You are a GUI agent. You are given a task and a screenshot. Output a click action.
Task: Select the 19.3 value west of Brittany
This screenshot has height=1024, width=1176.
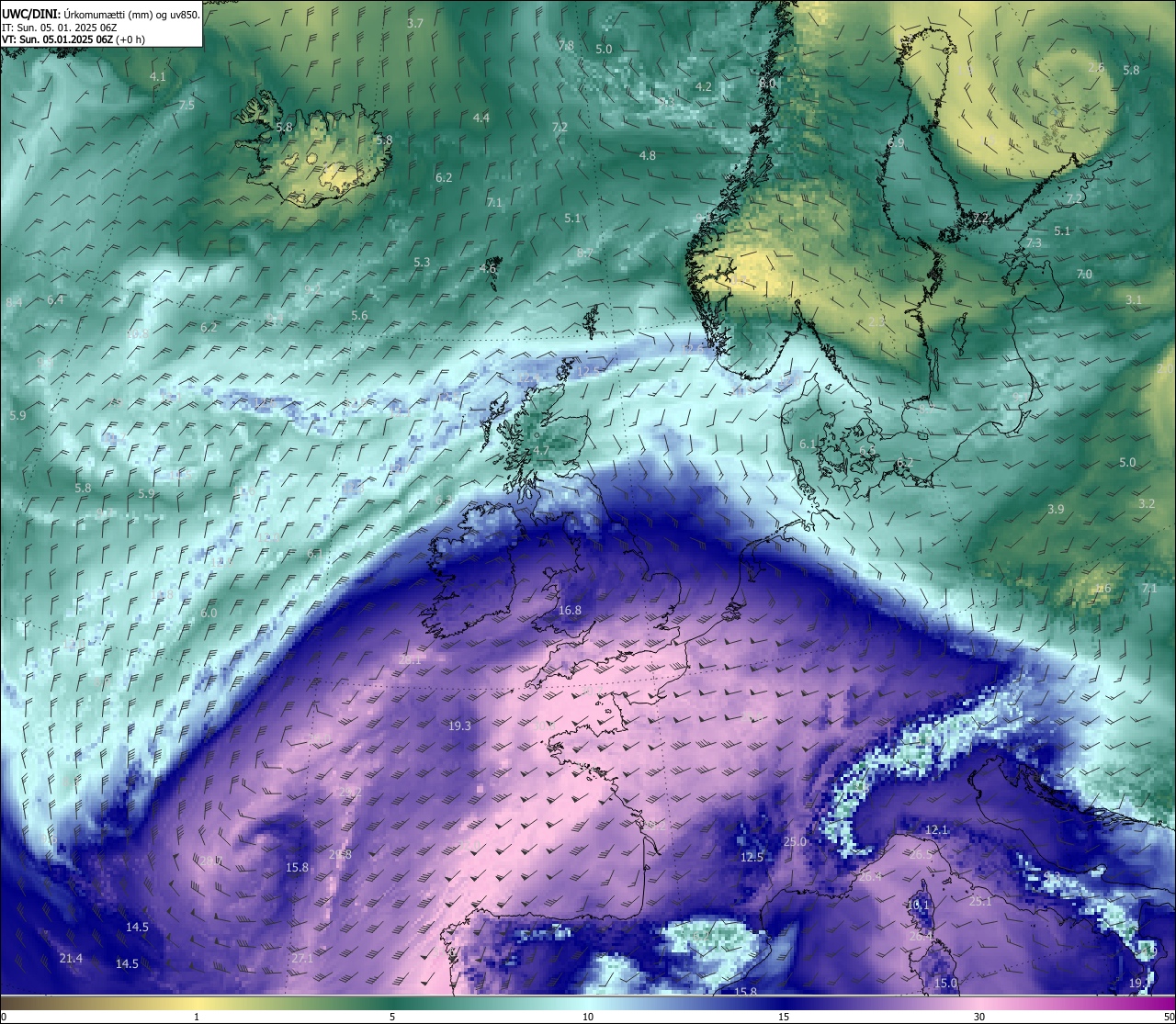459,726
